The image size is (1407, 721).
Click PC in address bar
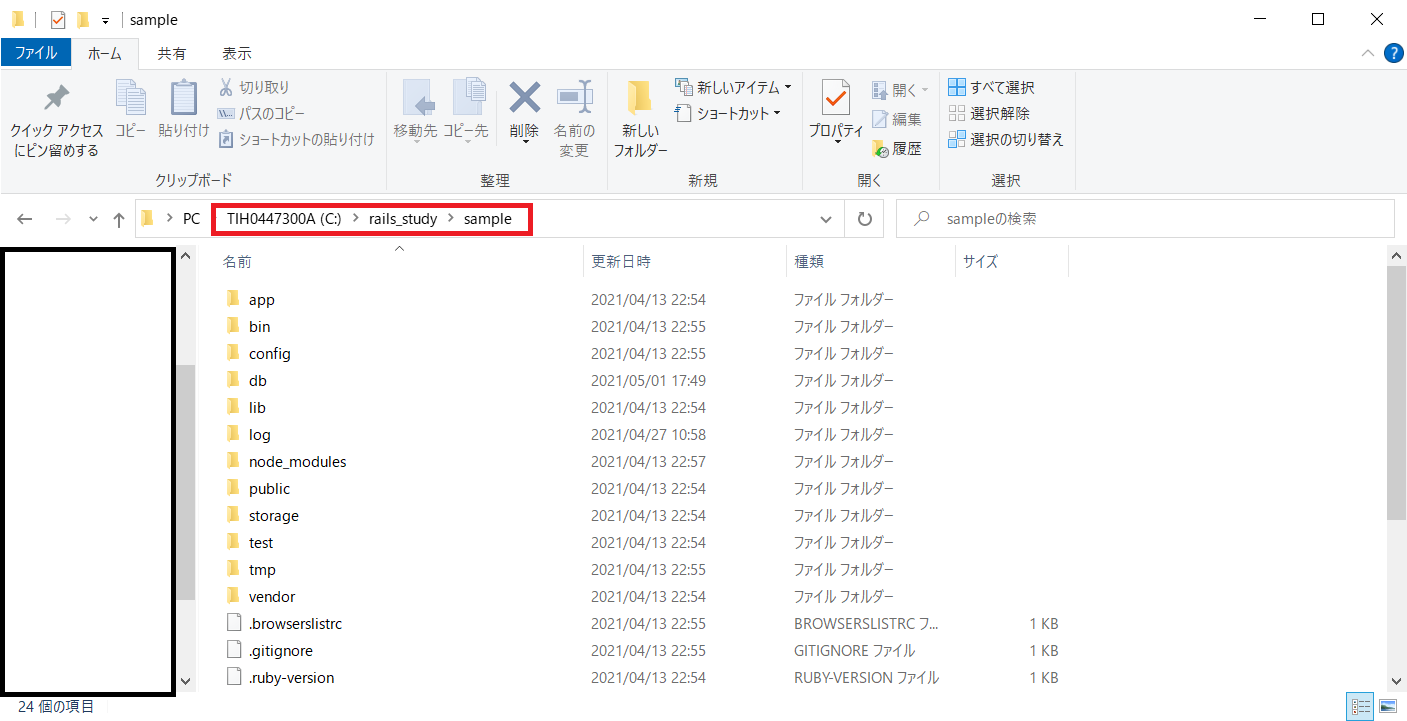191,219
